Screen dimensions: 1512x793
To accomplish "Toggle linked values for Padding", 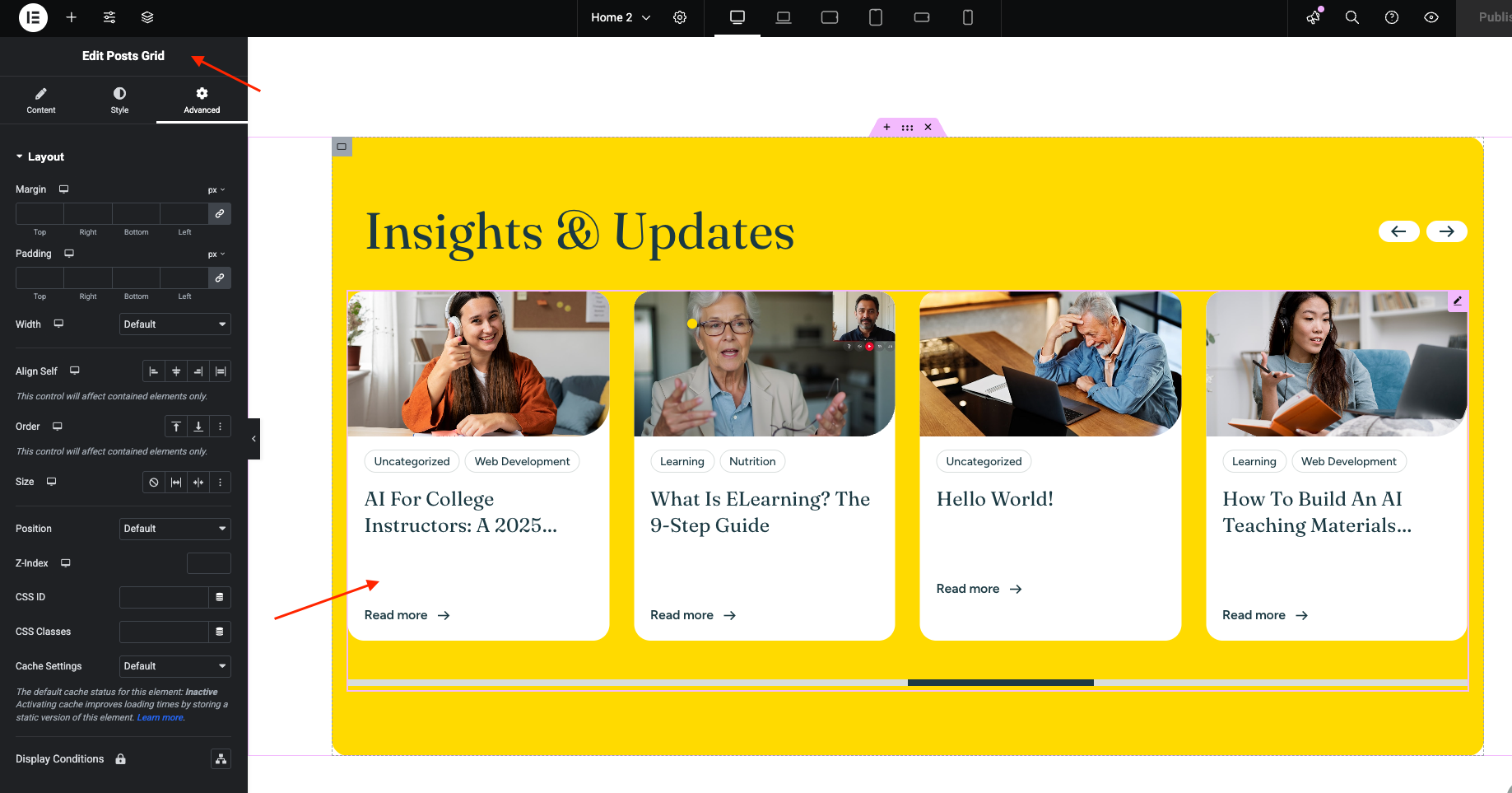I will (x=220, y=278).
